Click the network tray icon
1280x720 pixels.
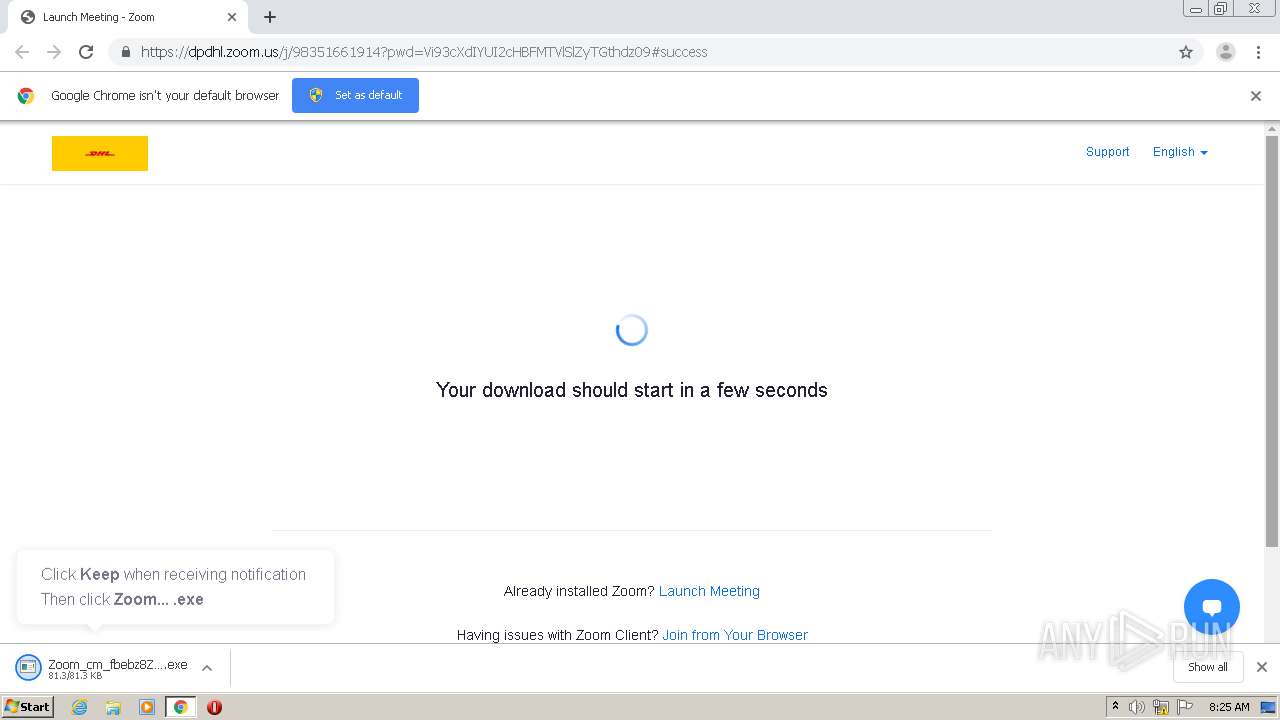coord(1161,707)
